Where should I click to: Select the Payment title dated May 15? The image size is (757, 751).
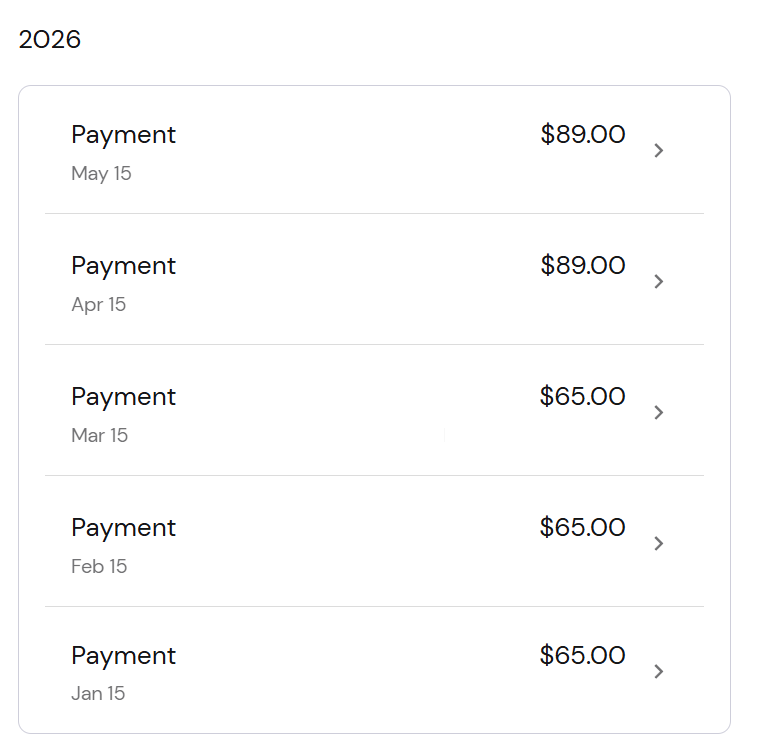(124, 135)
